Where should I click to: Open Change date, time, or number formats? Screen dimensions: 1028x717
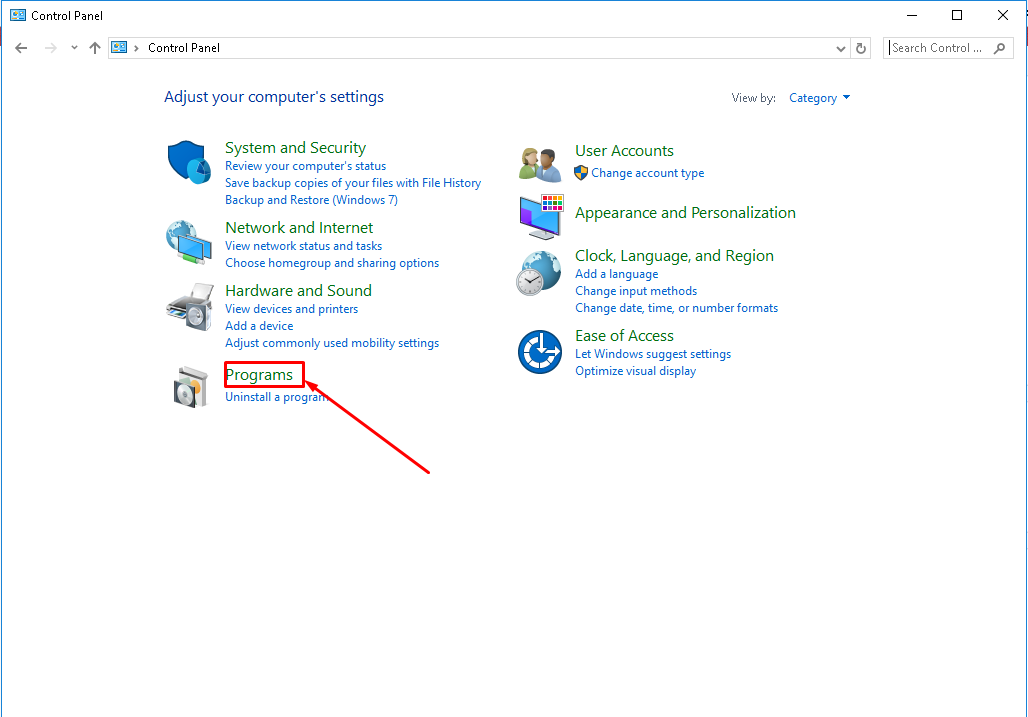(677, 308)
